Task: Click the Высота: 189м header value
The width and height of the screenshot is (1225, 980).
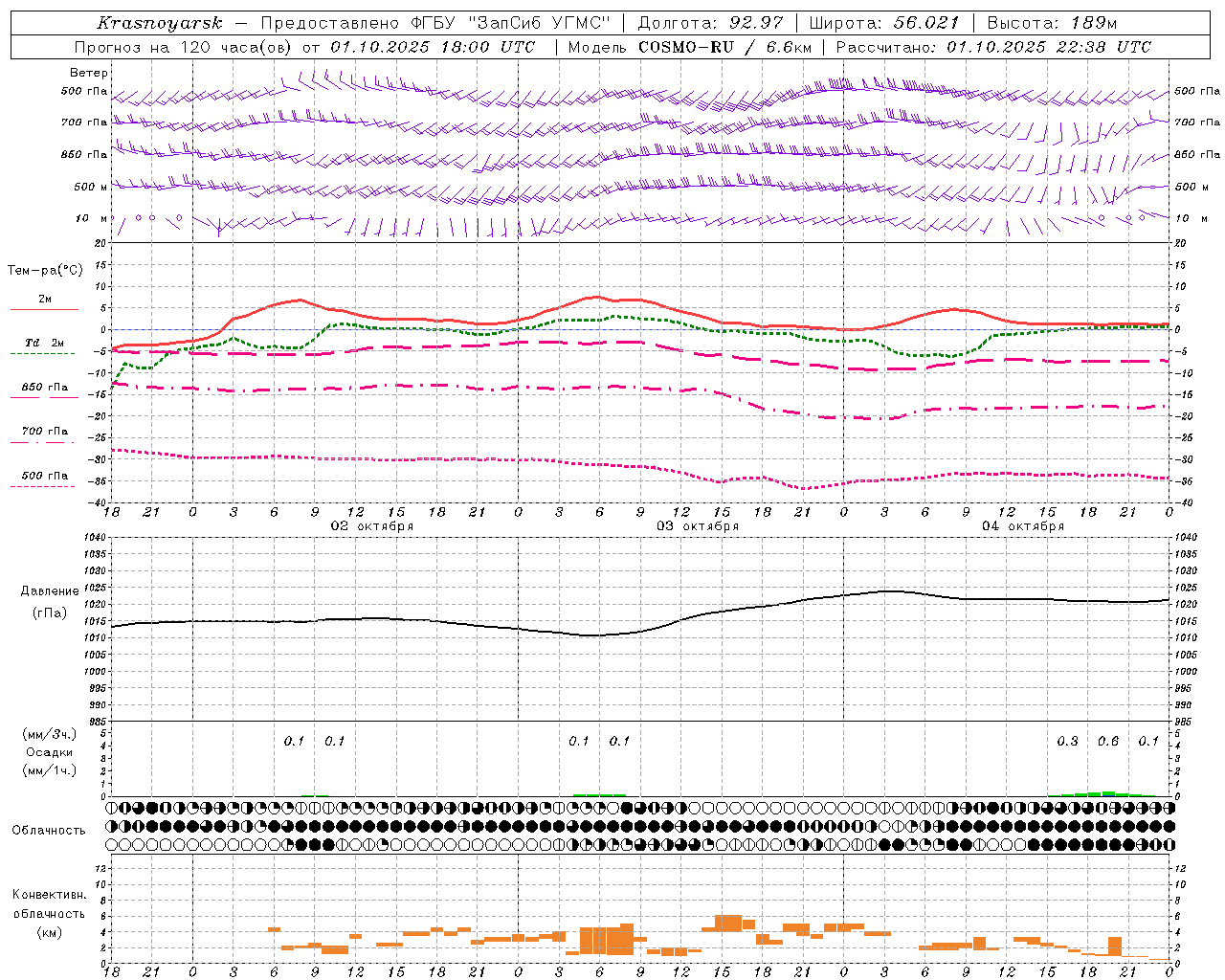Action: click(x=1051, y=23)
